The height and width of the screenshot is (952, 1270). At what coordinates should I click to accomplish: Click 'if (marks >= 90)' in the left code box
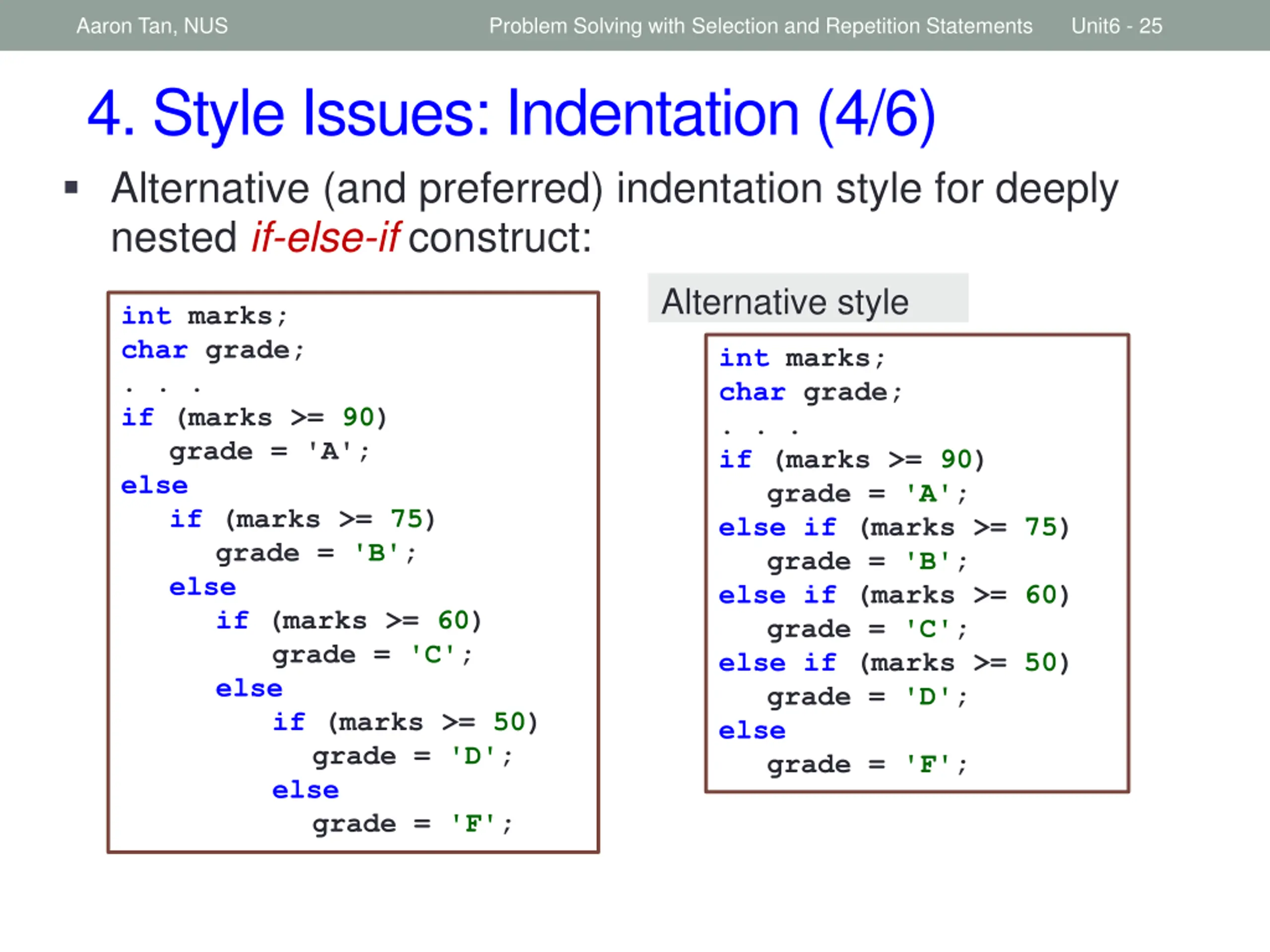[254, 418]
